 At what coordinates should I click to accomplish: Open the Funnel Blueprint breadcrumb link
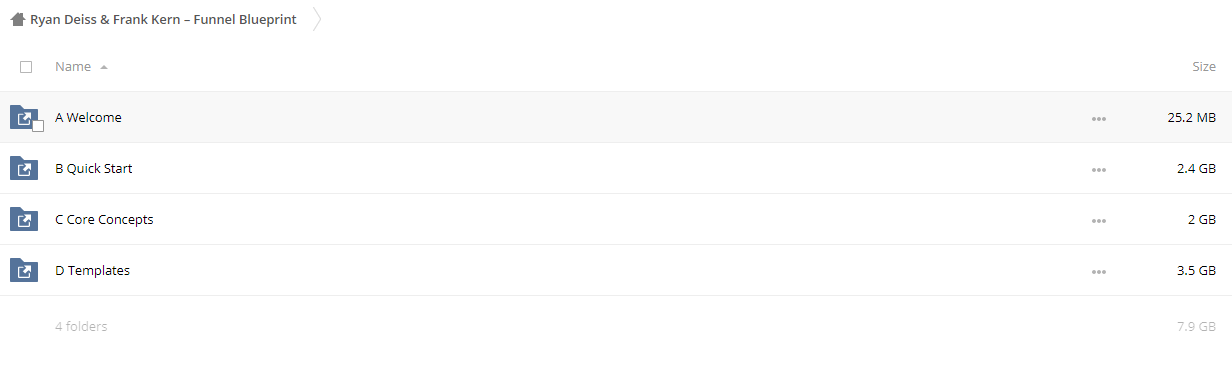(x=163, y=19)
